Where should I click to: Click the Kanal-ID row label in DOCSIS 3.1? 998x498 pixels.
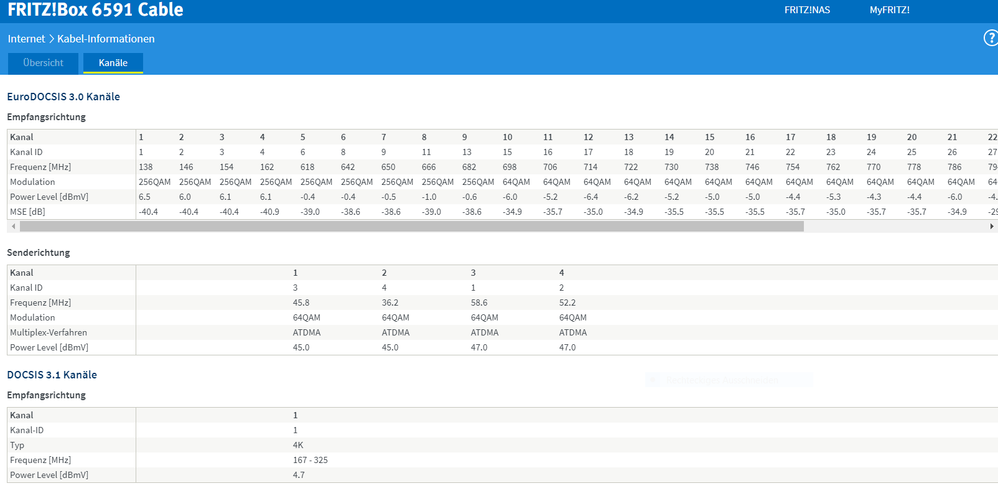(25, 430)
